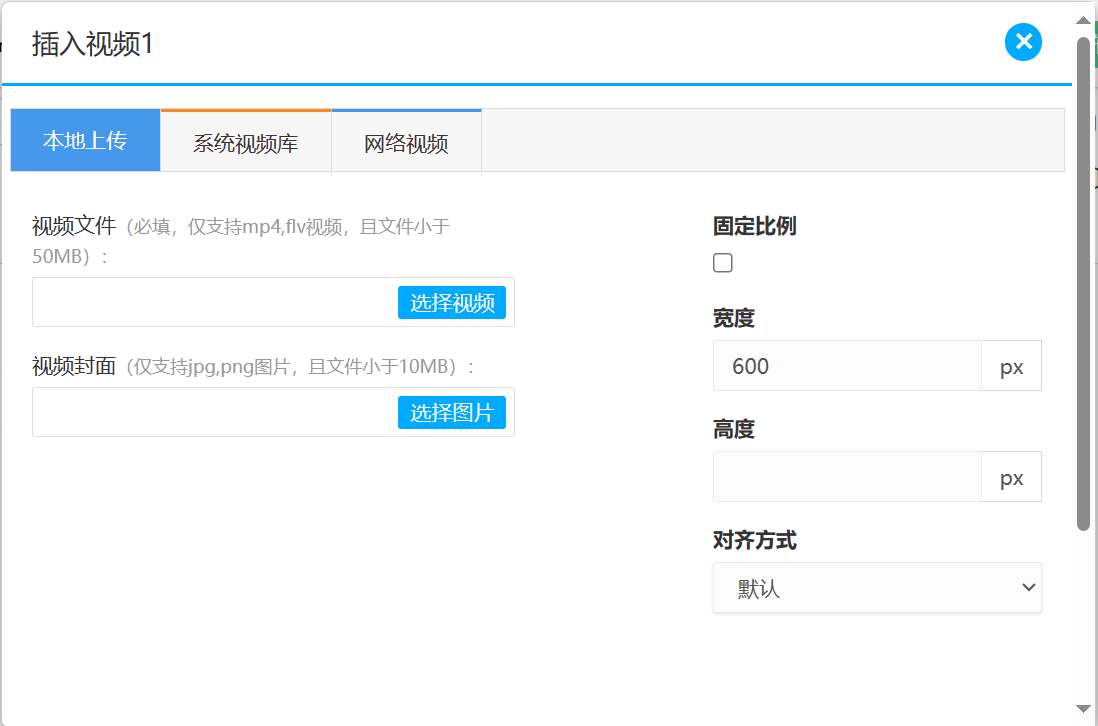Click the px unit beside 宽度
Image resolution: width=1098 pixels, height=726 pixels.
(1011, 366)
